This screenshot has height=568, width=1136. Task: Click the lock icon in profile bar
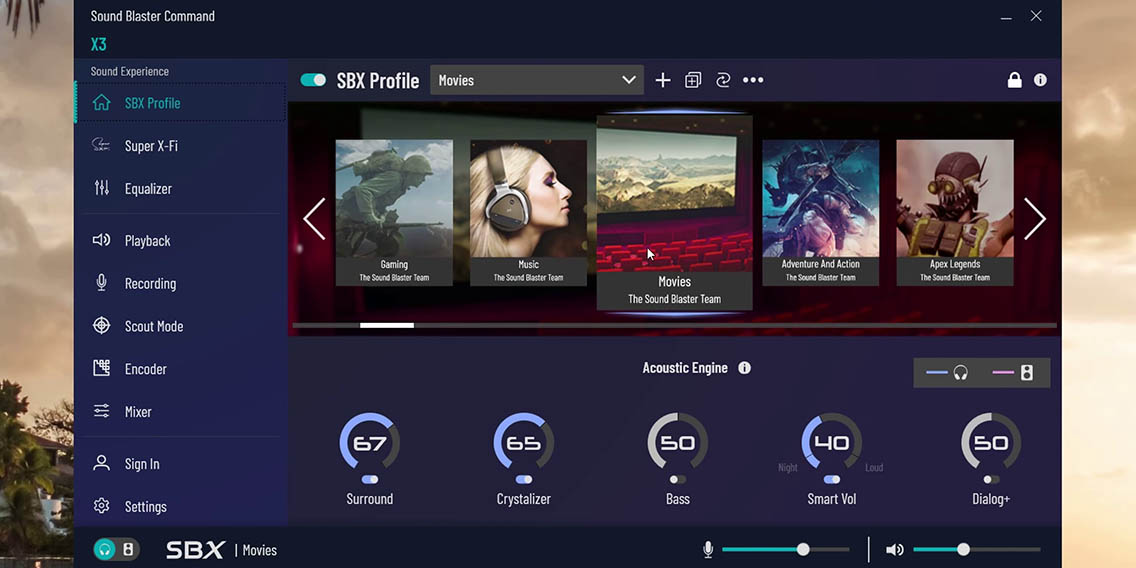click(1015, 80)
